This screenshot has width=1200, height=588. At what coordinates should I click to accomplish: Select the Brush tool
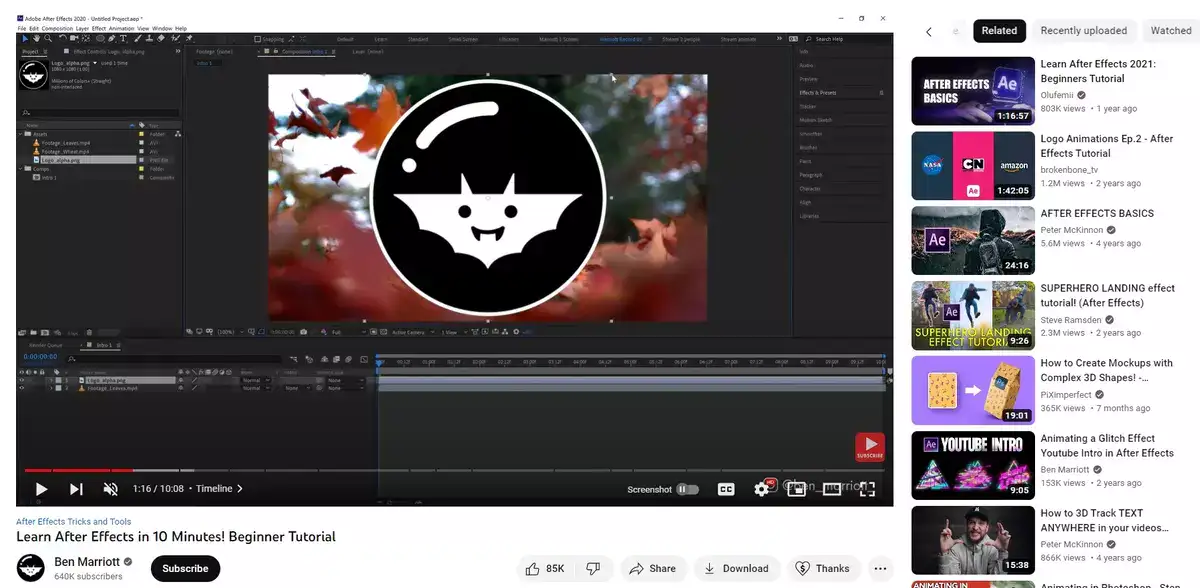point(139,39)
